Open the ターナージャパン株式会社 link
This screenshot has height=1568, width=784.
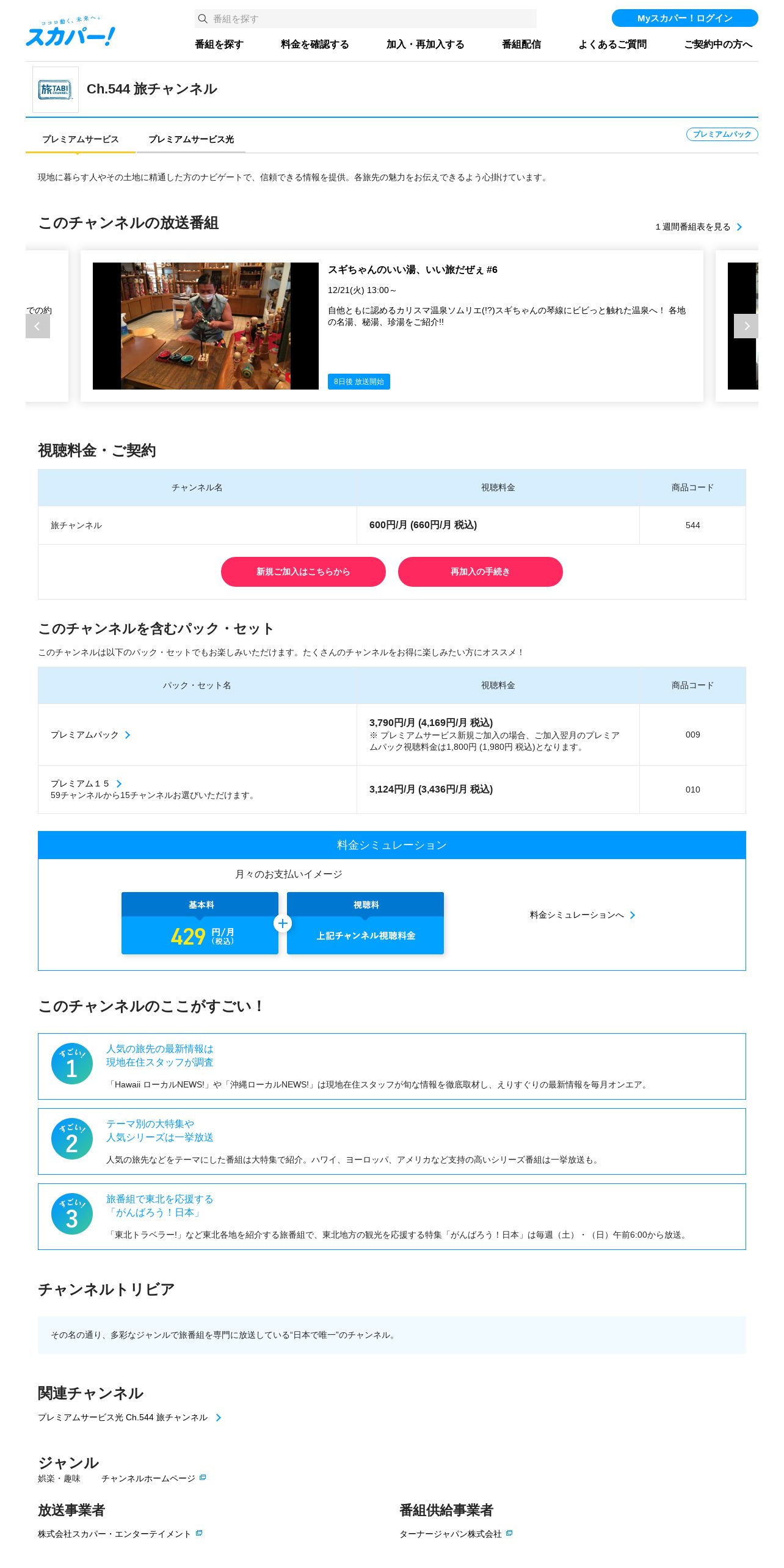click(451, 1534)
